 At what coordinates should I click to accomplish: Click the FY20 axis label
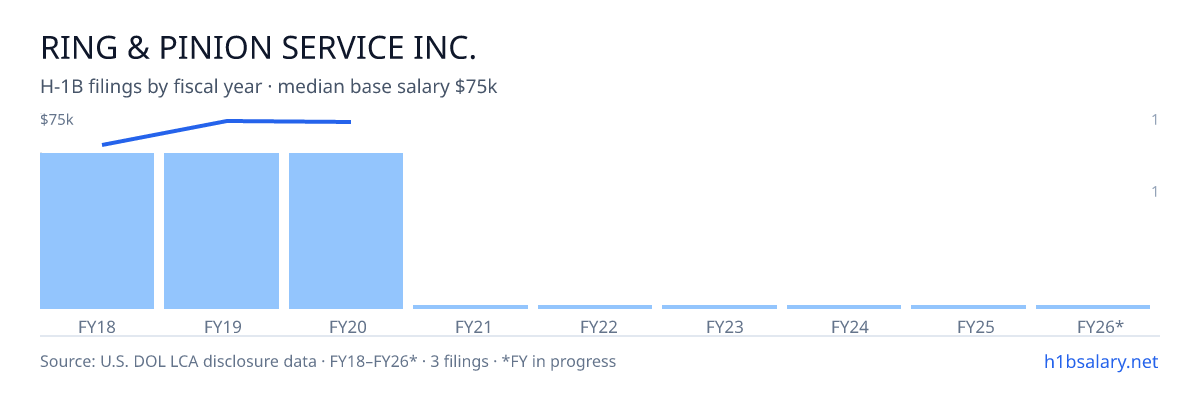pyautogui.click(x=348, y=327)
